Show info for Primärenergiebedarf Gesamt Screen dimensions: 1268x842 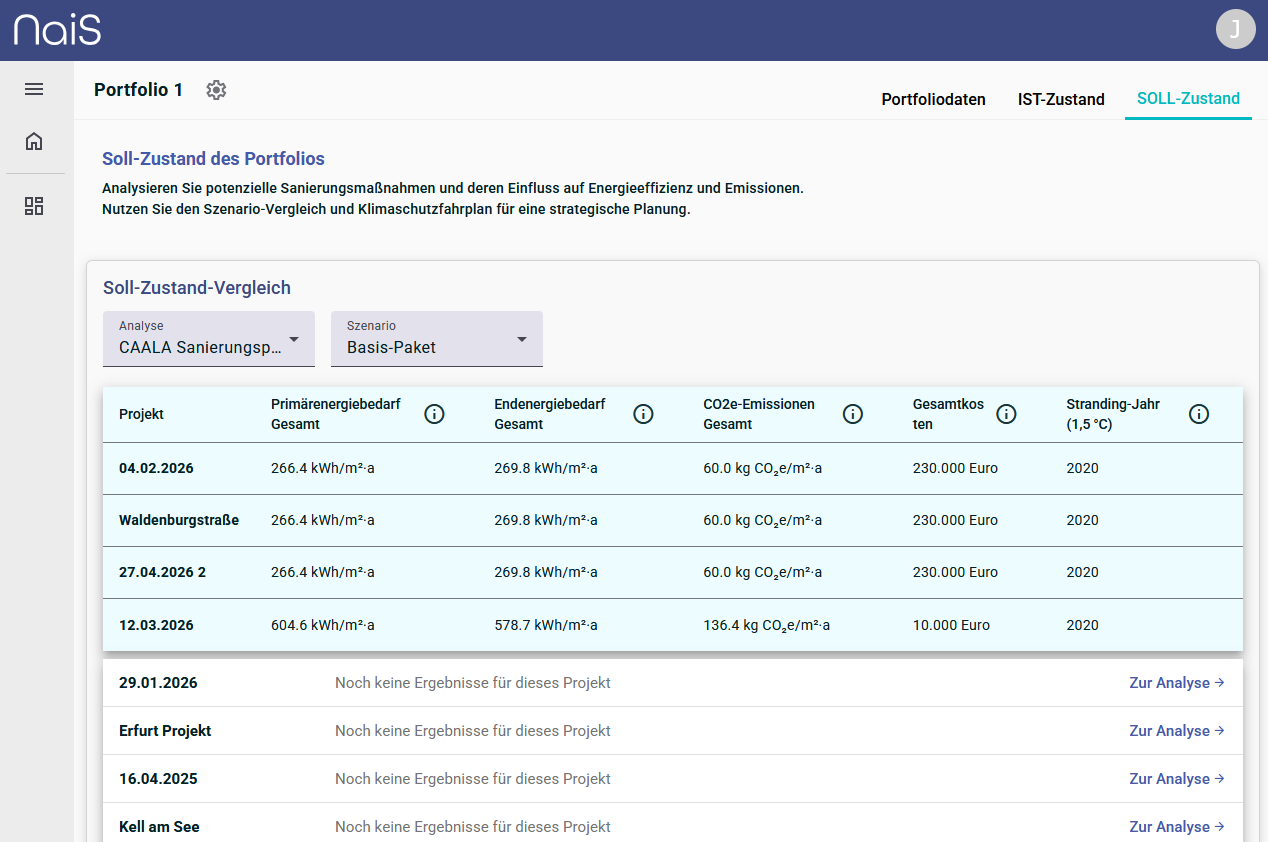[434, 414]
